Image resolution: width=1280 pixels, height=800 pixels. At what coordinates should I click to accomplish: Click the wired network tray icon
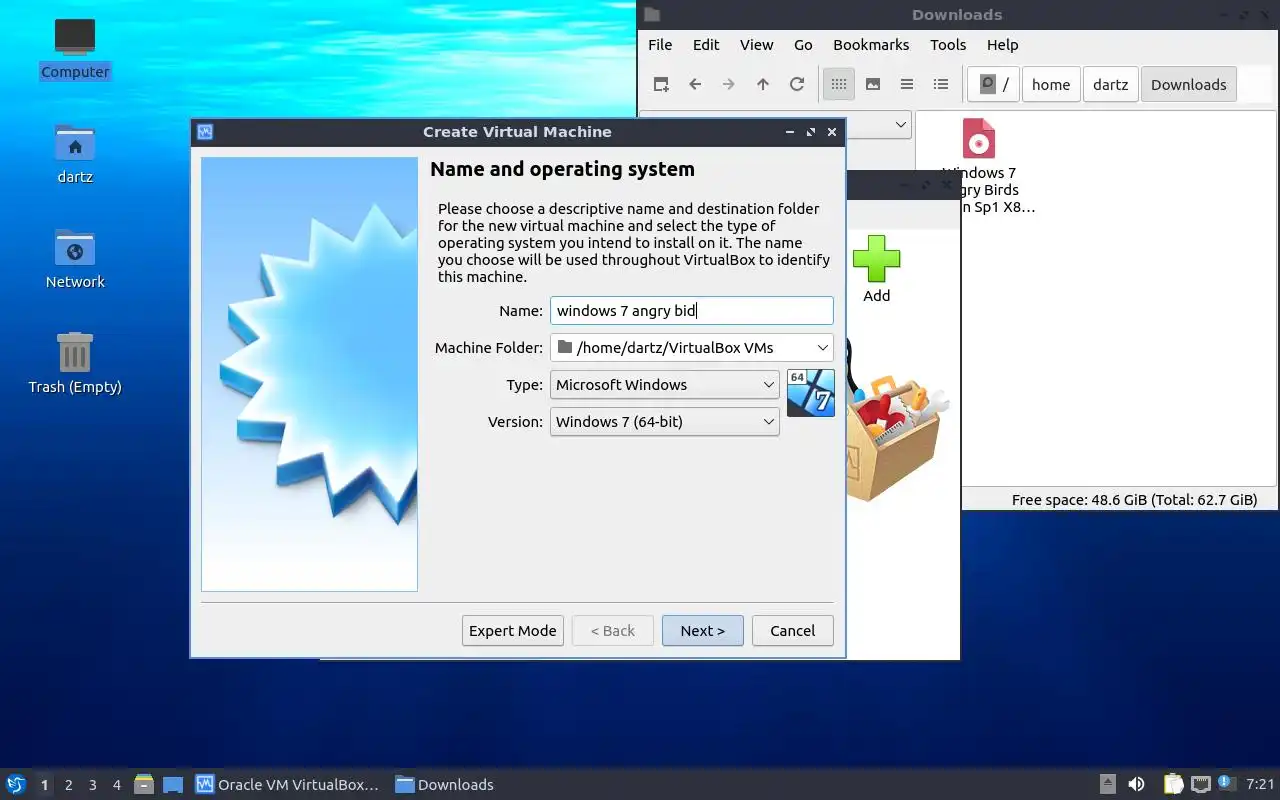pos(1200,784)
